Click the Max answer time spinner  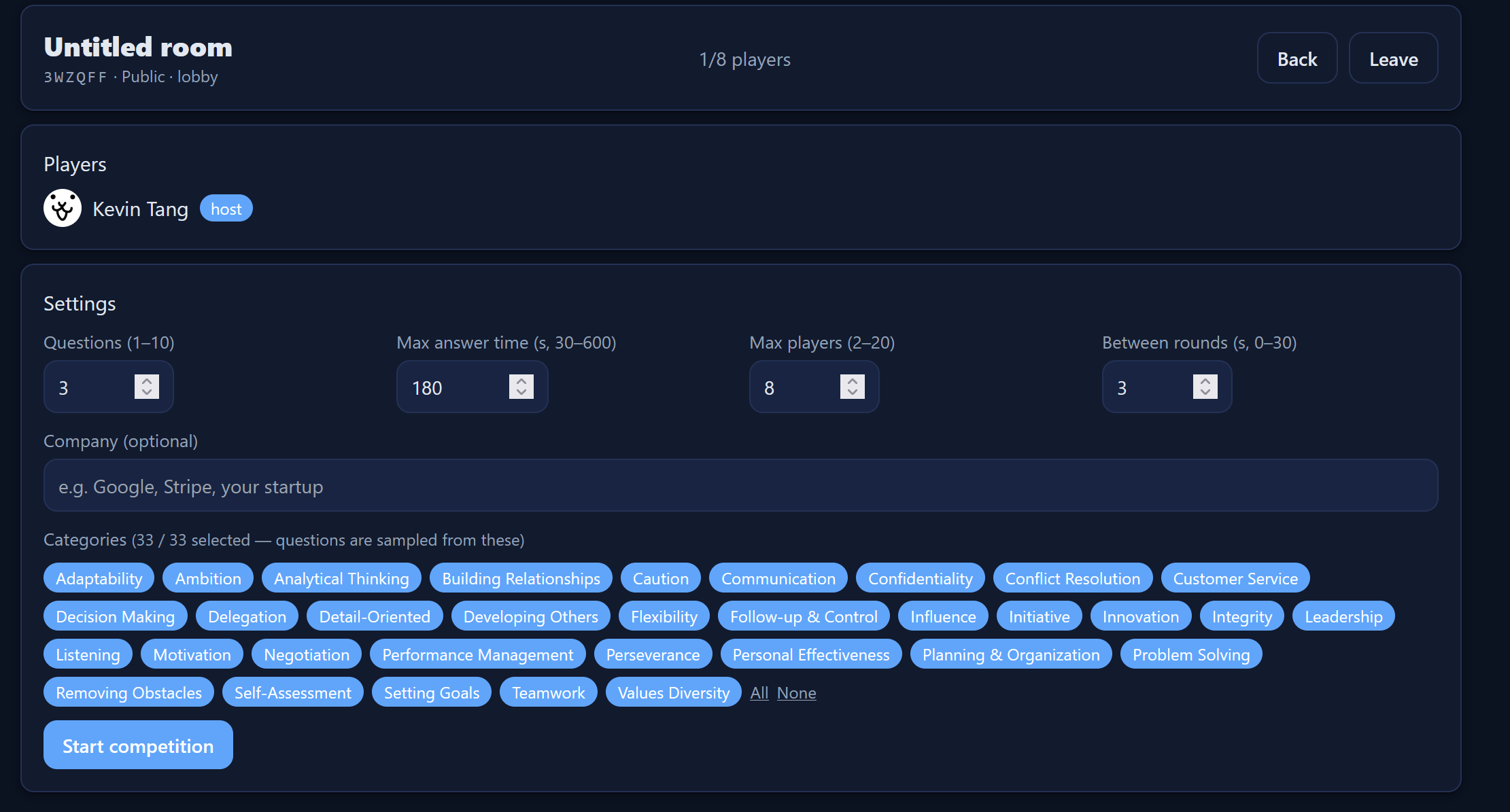click(521, 387)
